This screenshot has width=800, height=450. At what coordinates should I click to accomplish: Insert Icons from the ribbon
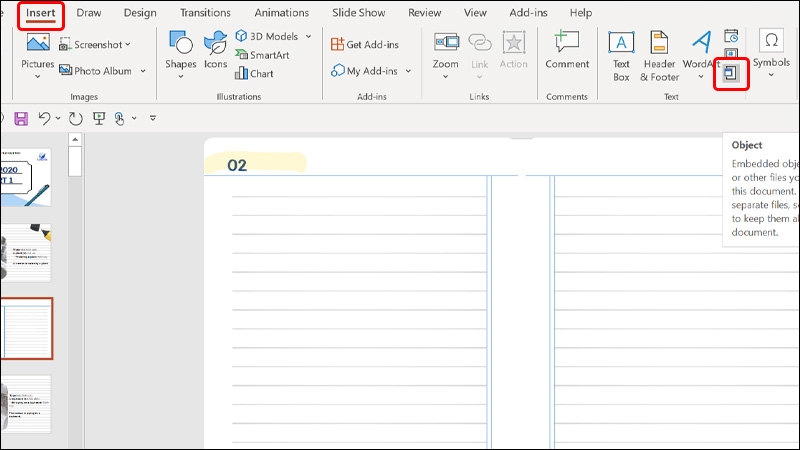pos(215,49)
